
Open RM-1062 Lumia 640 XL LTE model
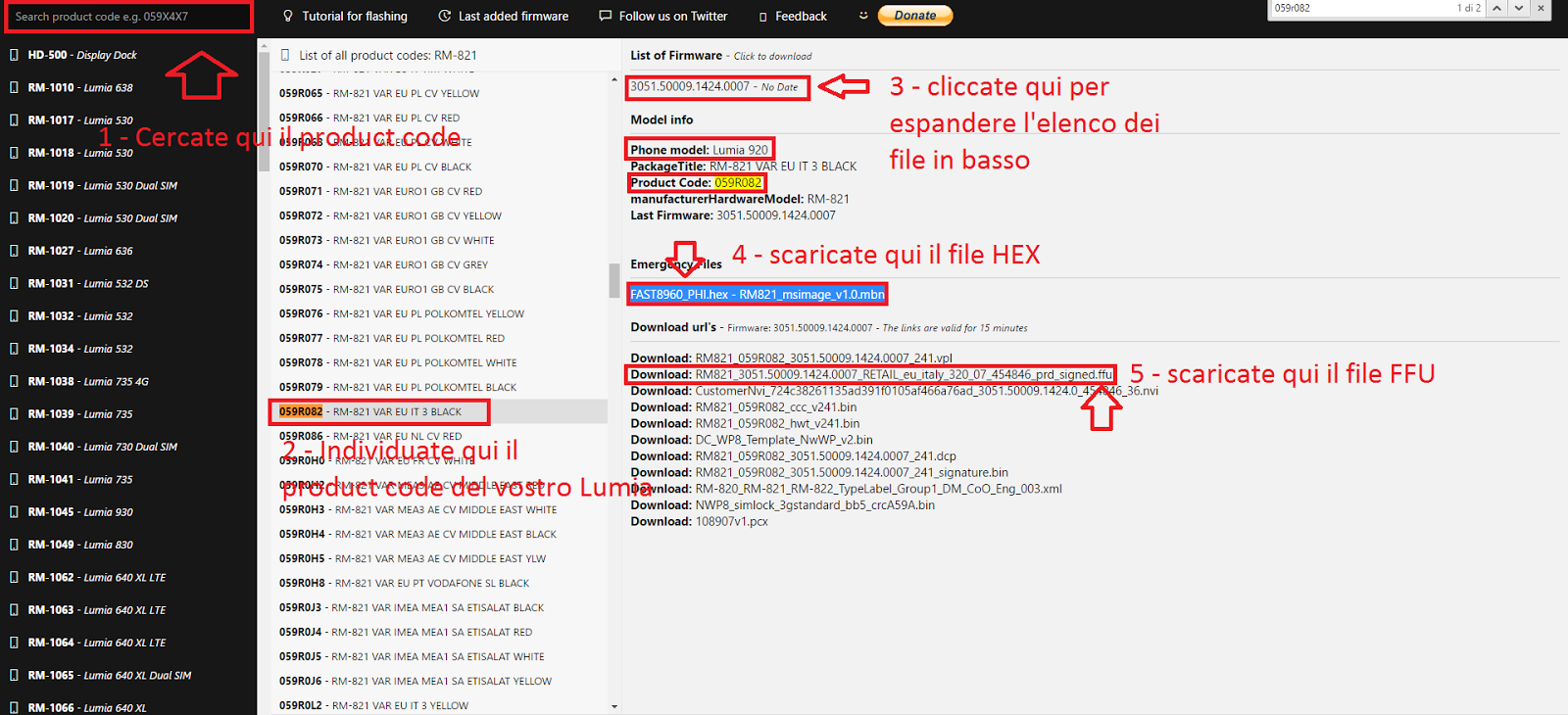click(x=97, y=577)
